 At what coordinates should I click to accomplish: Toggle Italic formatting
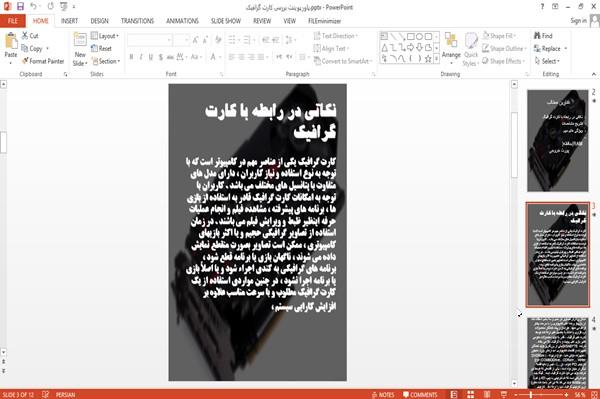click(x=141, y=57)
